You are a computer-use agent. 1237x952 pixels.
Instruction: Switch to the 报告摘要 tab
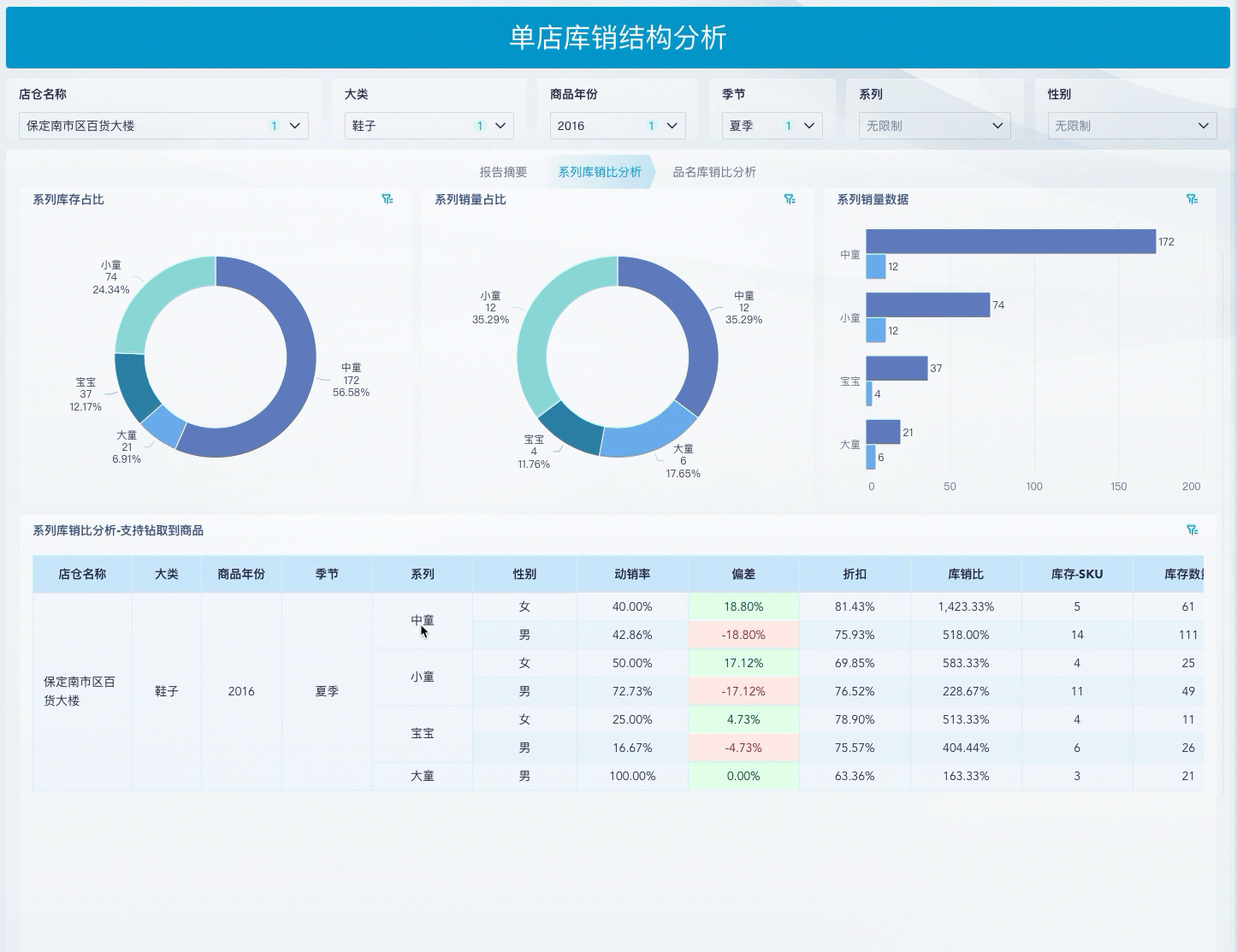coord(503,171)
